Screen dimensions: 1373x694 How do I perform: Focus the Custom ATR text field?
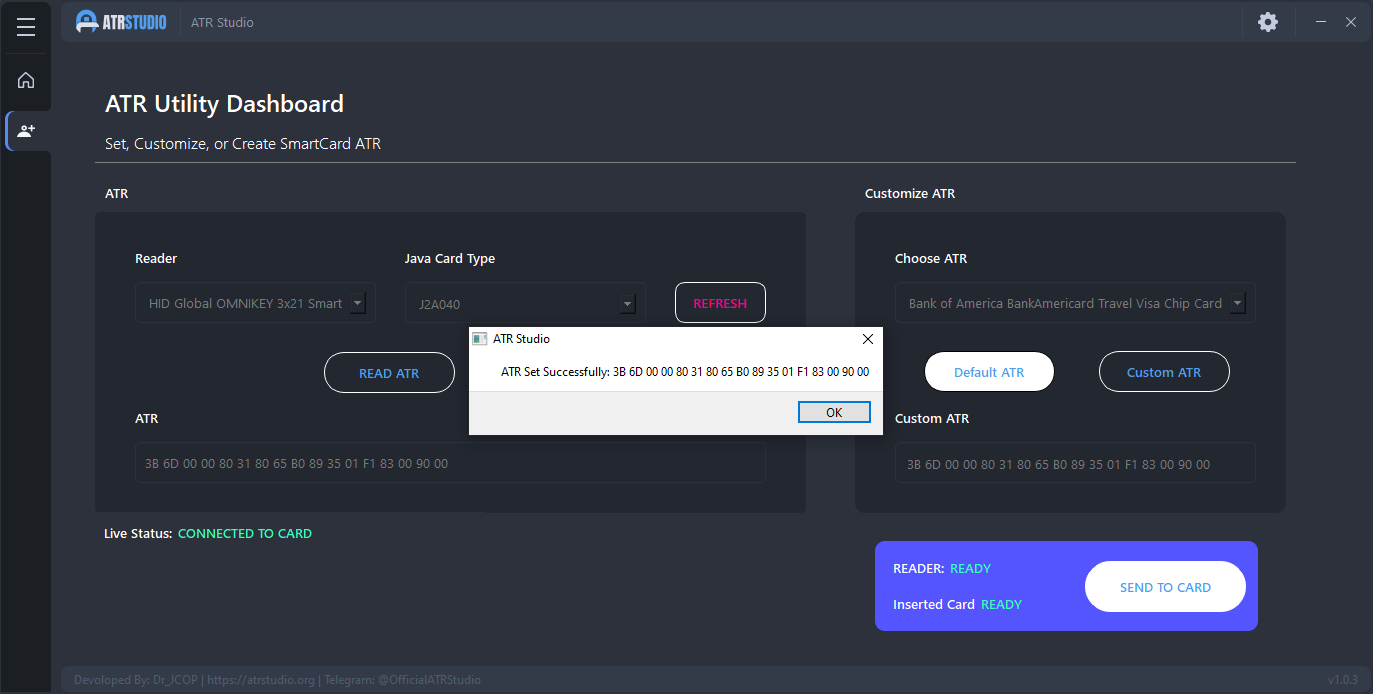pos(1074,464)
